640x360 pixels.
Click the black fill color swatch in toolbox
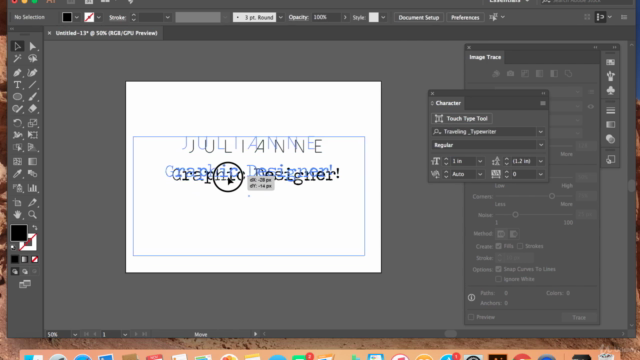click(19, 233)
